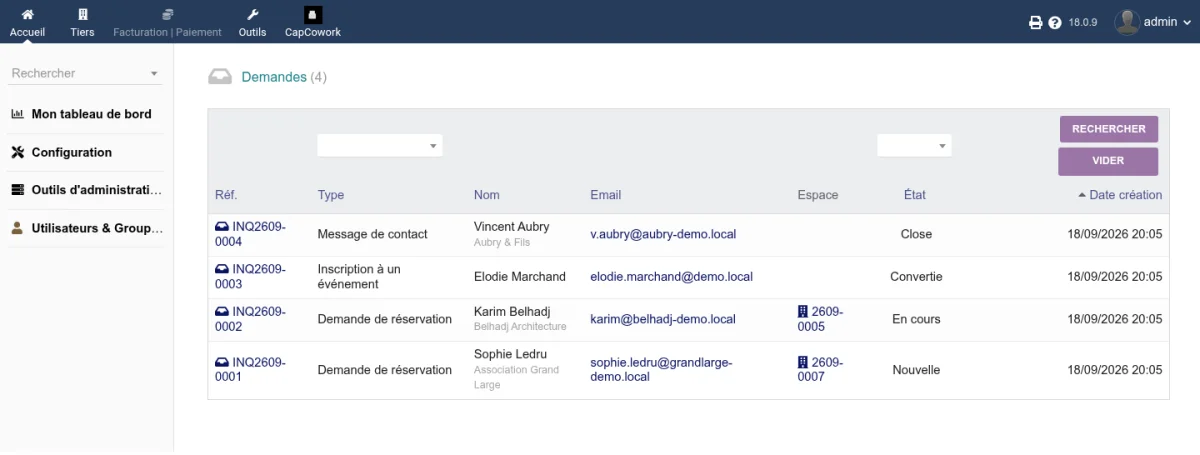Click the VIDER button

(x=1109, y=161)
